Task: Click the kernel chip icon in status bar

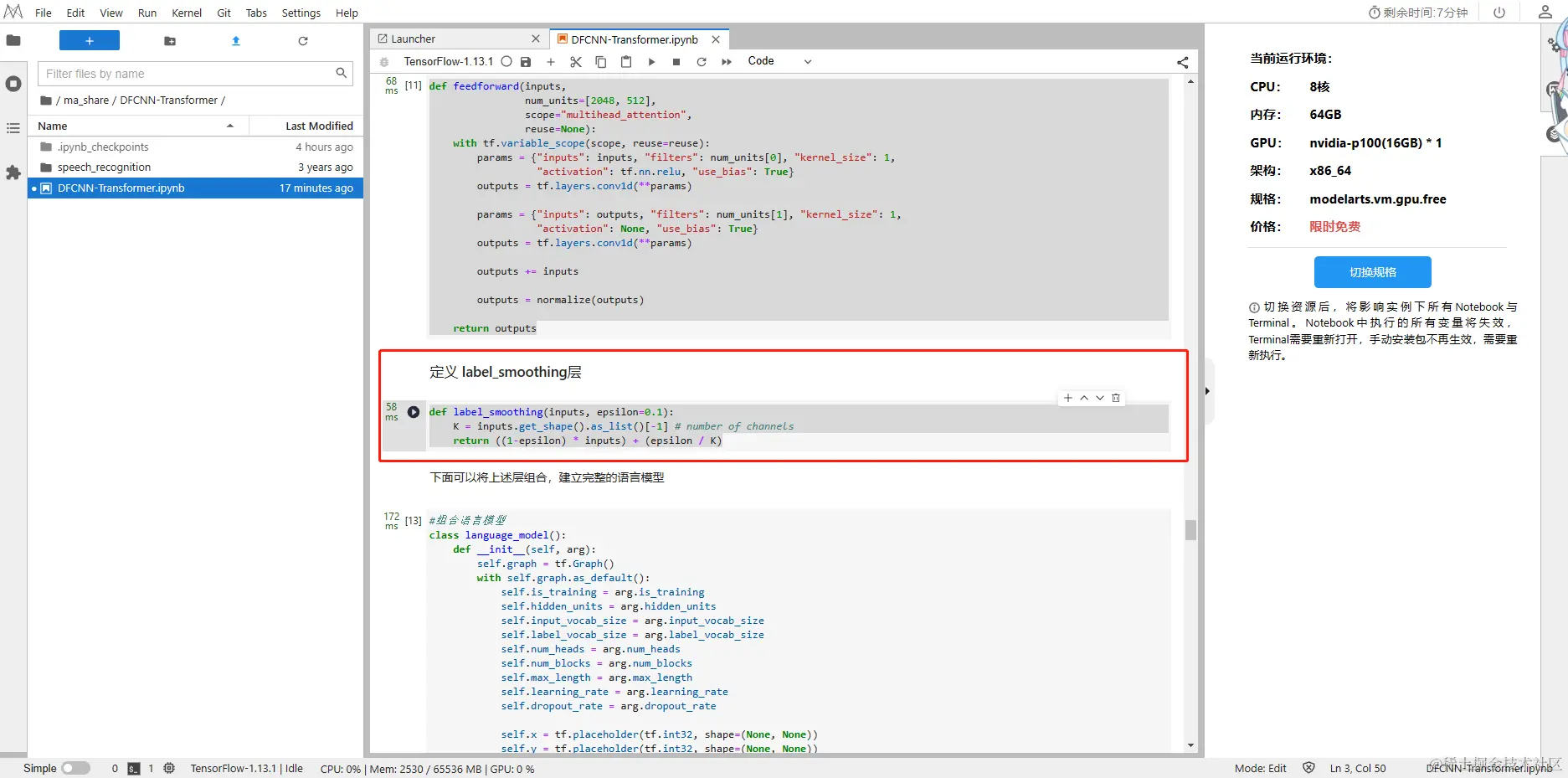Action: point(169,768)
